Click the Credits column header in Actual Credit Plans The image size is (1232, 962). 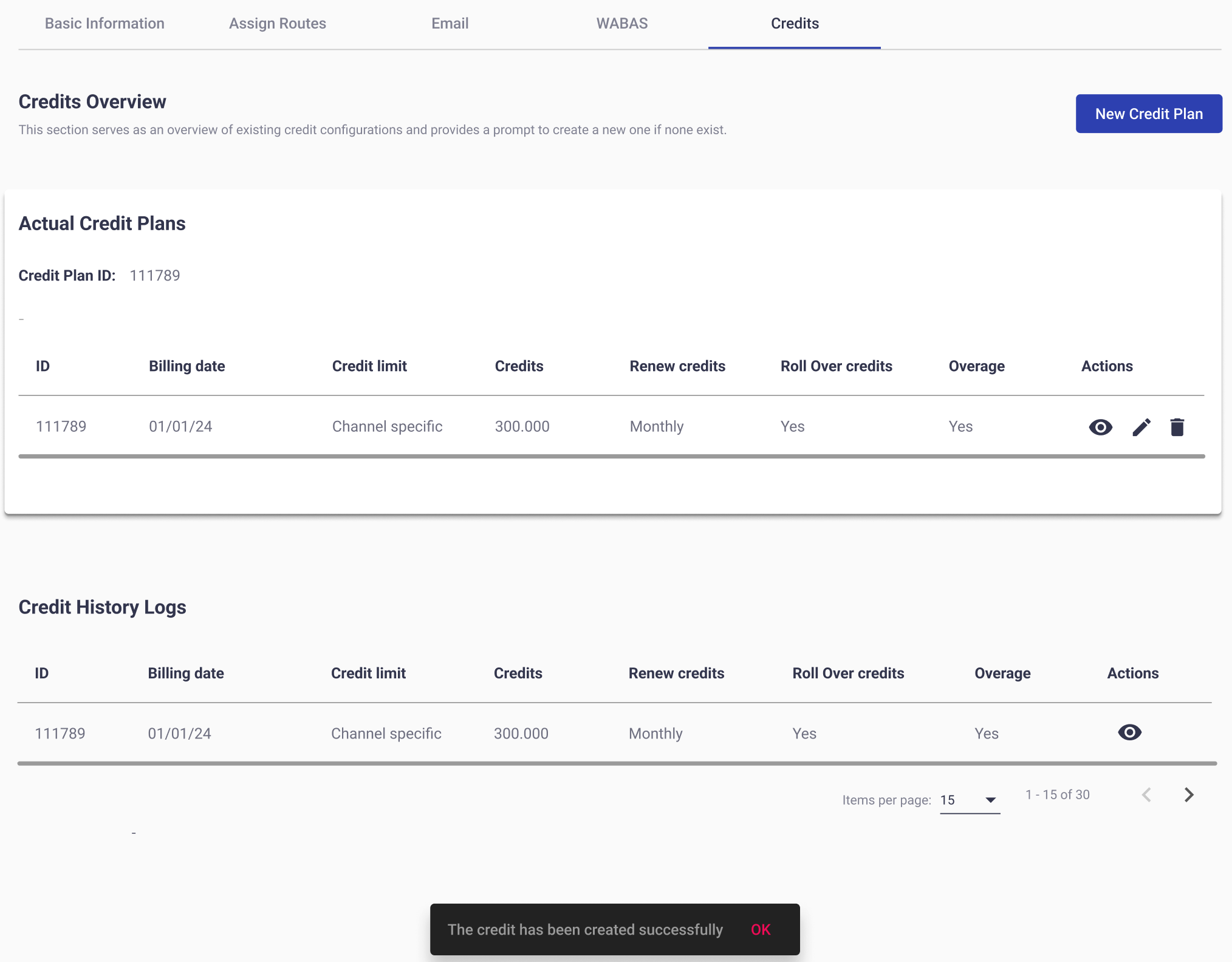click(519, 366)
